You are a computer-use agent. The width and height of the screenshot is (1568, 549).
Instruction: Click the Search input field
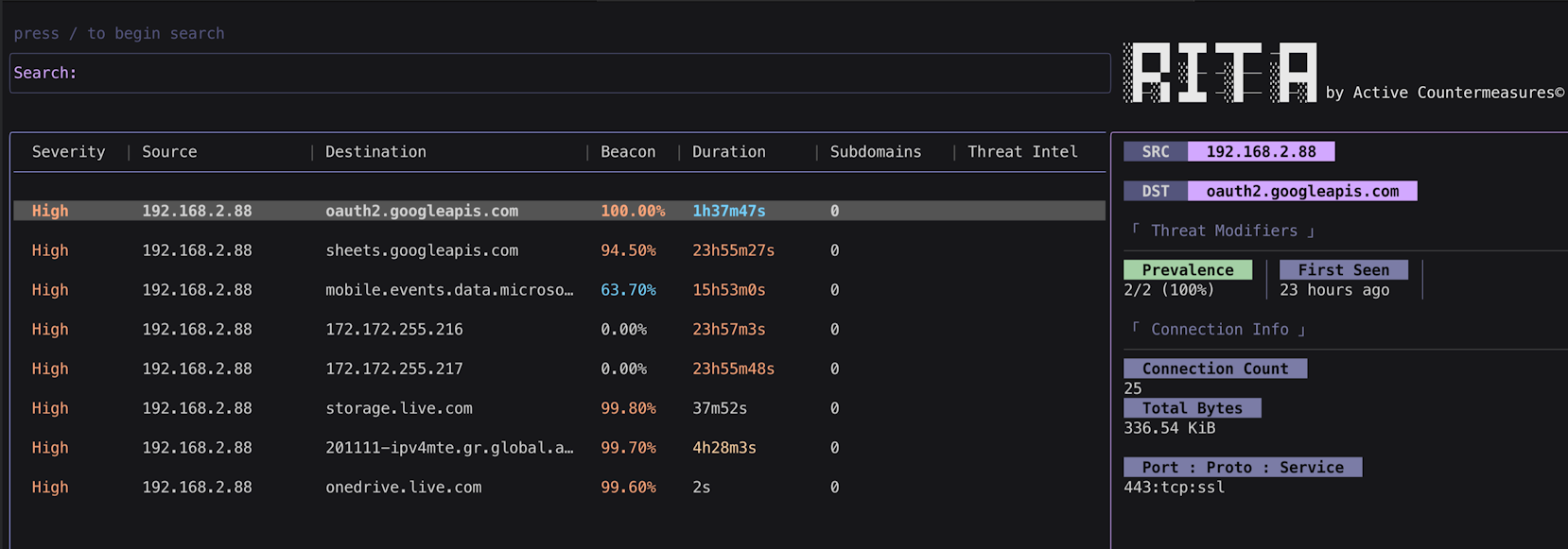[560, 73]
